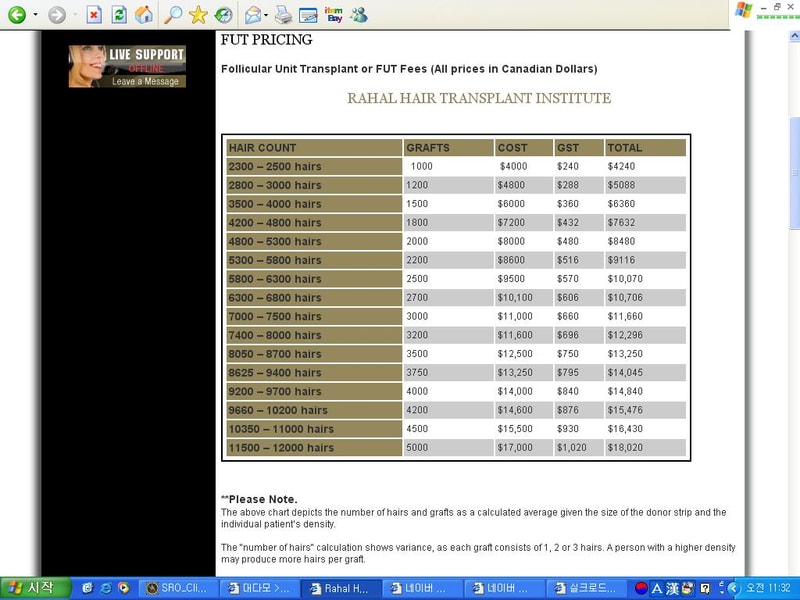800x600 pixels.
Task: Click the page vertical scrollbar thumb
Action: click(794, 173)
